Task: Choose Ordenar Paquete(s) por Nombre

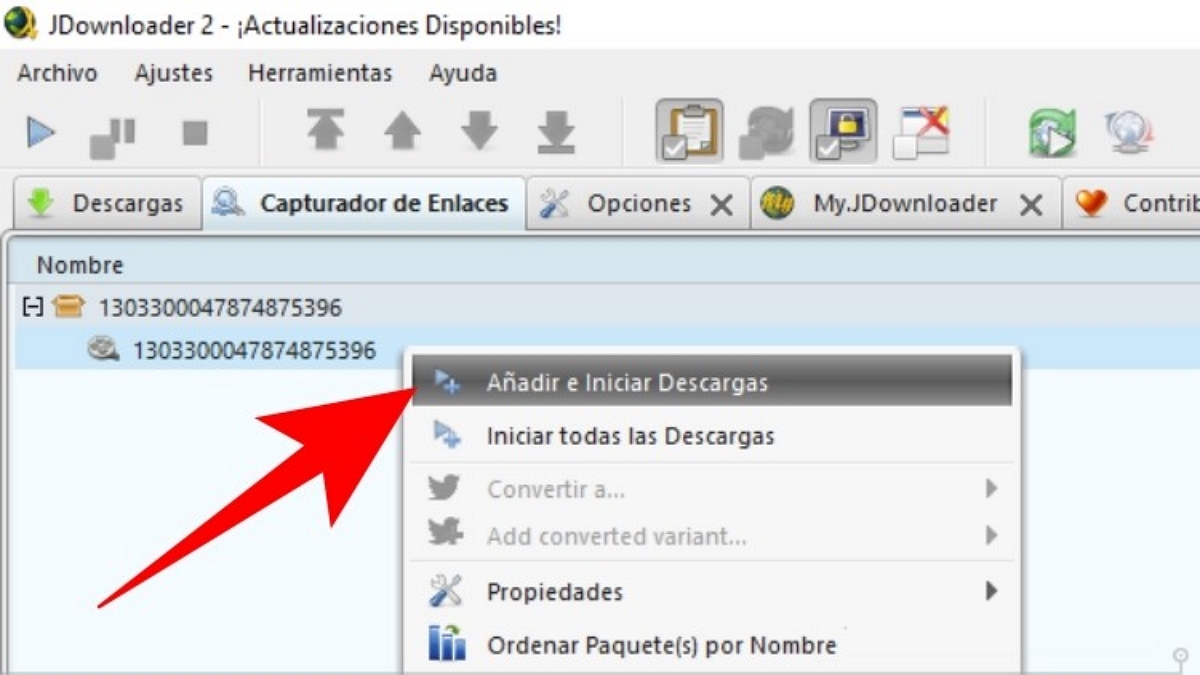Action: click(x=712, y=645)
